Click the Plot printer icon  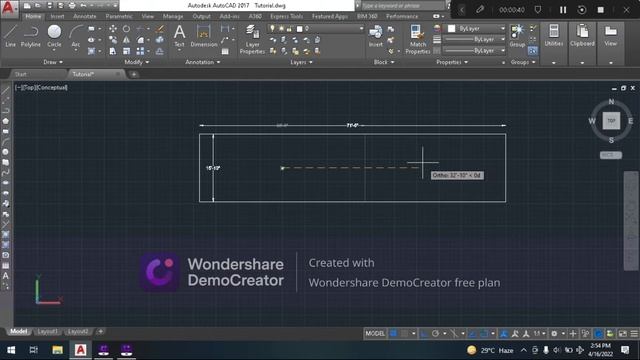pos(72,6)
